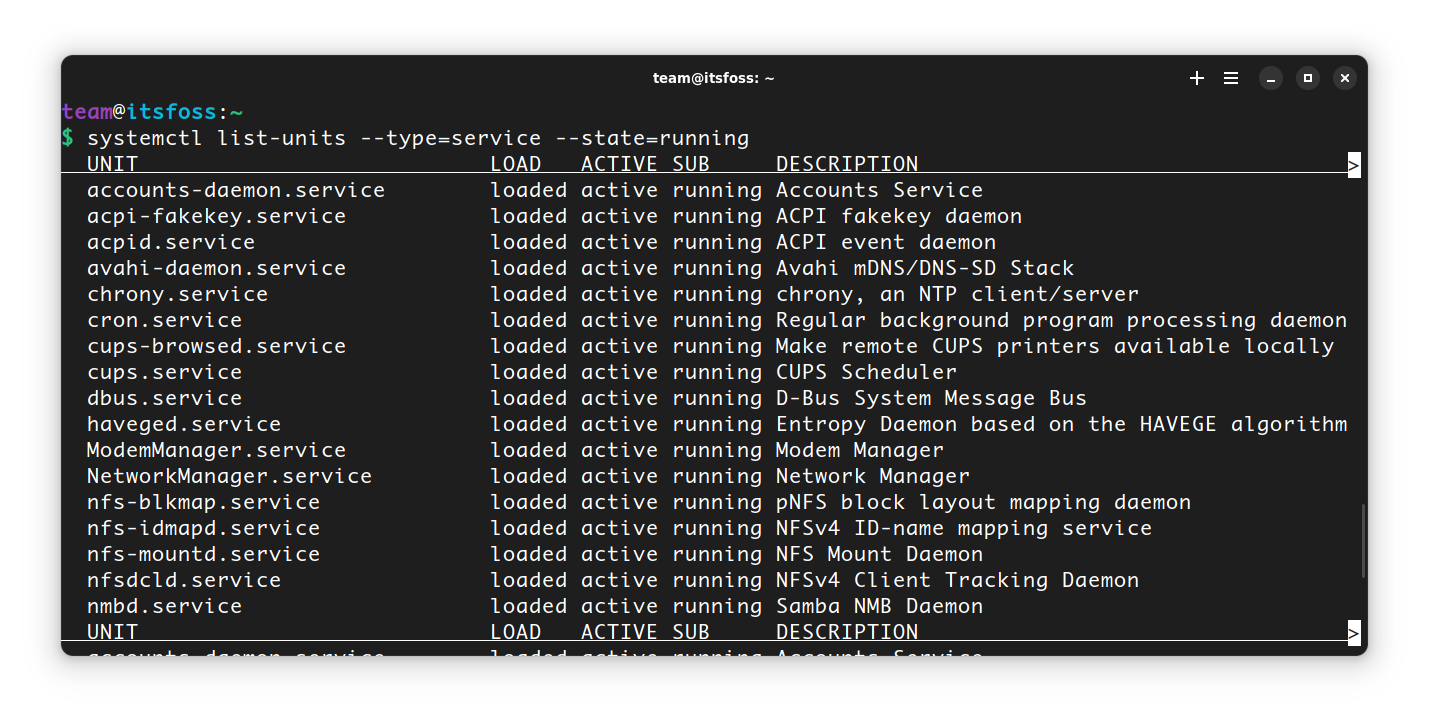Open a new tab with the plus icon
Screen dimensions: 1429x723
1196,77
